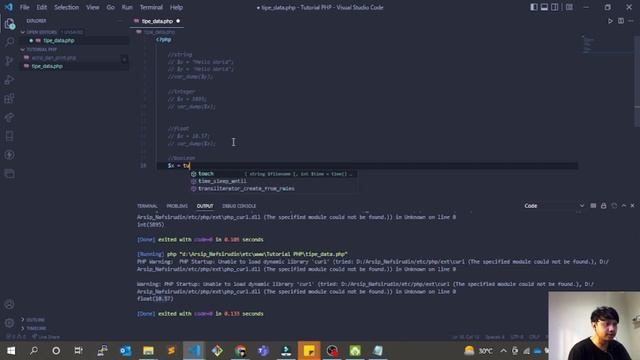The image size is (640, 360).
Task: Choose the touch autocomplete suggestion
Action: (273, 174)
